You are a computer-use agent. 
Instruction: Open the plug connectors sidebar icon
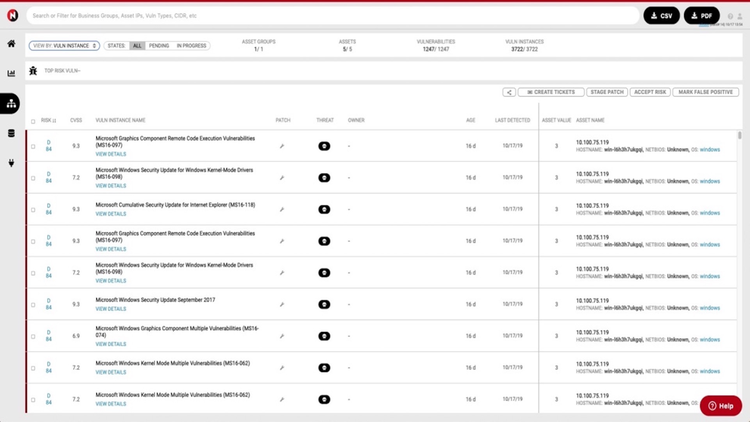pyautogui.click(x=11, y=163)
